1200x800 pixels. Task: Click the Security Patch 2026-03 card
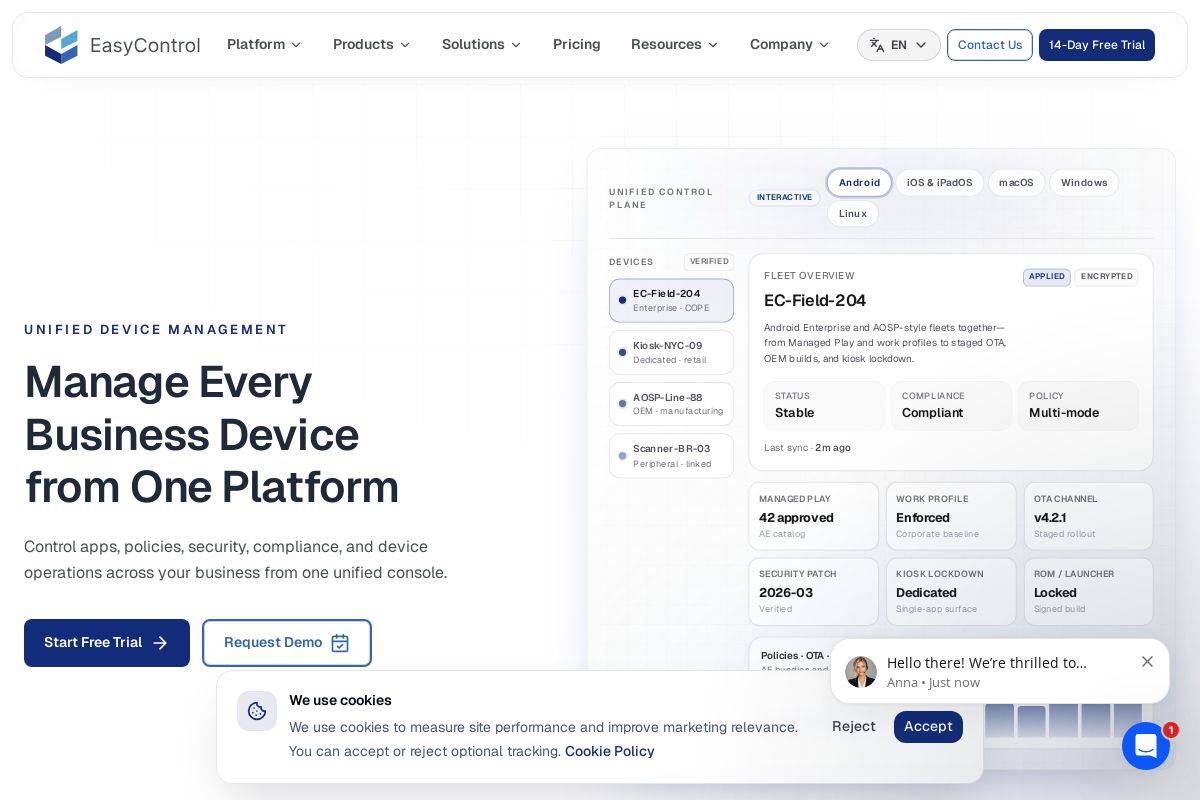(x=814, y=592)
